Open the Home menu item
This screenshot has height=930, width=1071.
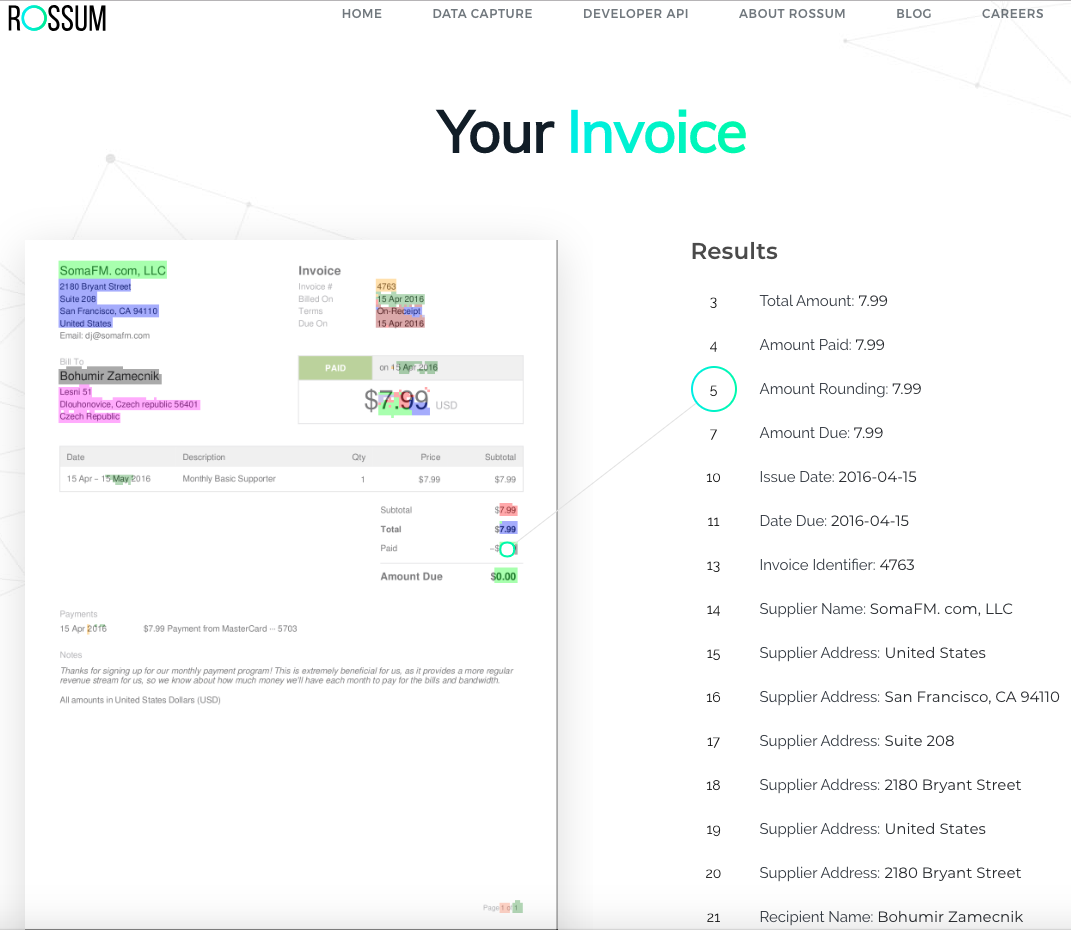[362, 14]
